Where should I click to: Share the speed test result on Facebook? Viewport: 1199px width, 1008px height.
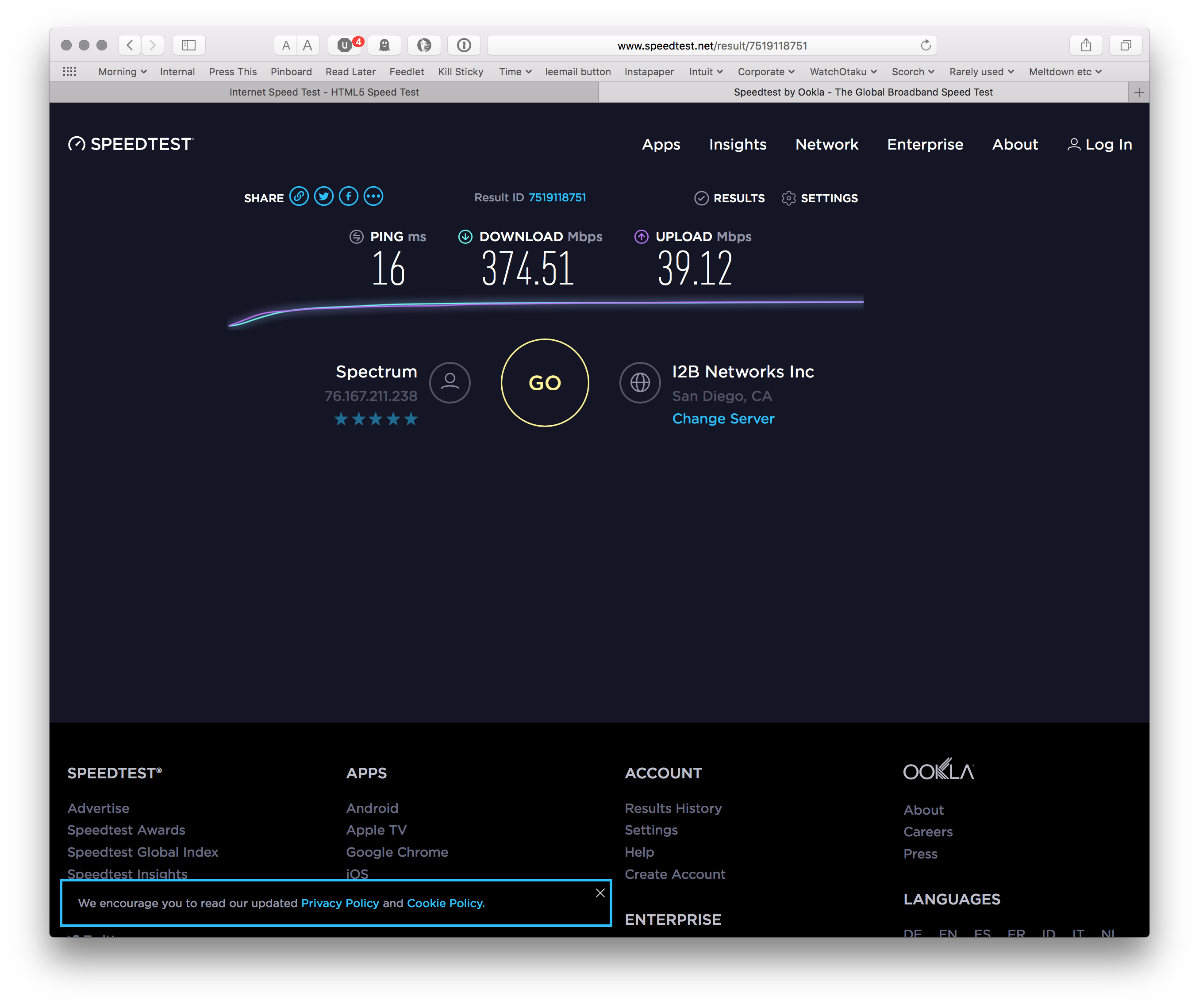click(x=349, y=196)
